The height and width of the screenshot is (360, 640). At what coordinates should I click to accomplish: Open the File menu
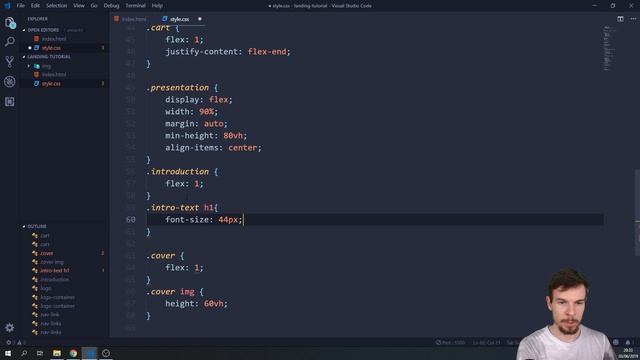(20, 6)
